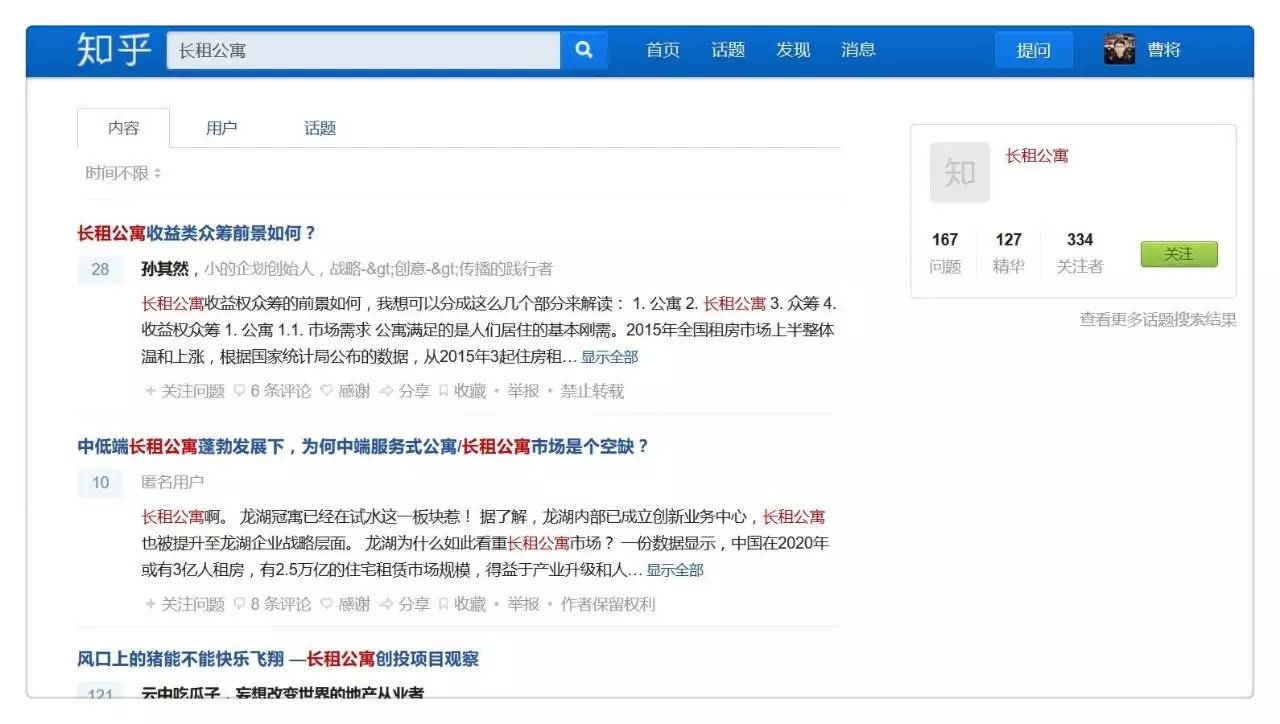Click the 提问 button
The image size is (1280, 724).
[1033, 50]
